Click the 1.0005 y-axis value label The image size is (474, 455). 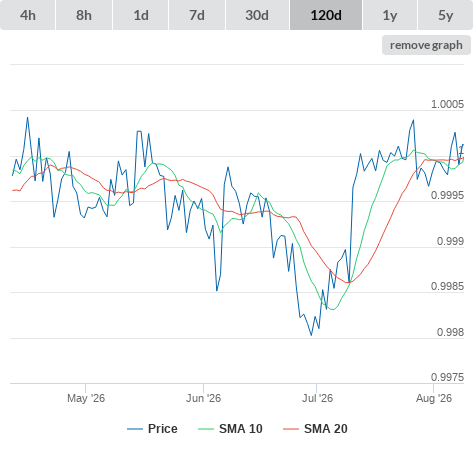(447, 104)
